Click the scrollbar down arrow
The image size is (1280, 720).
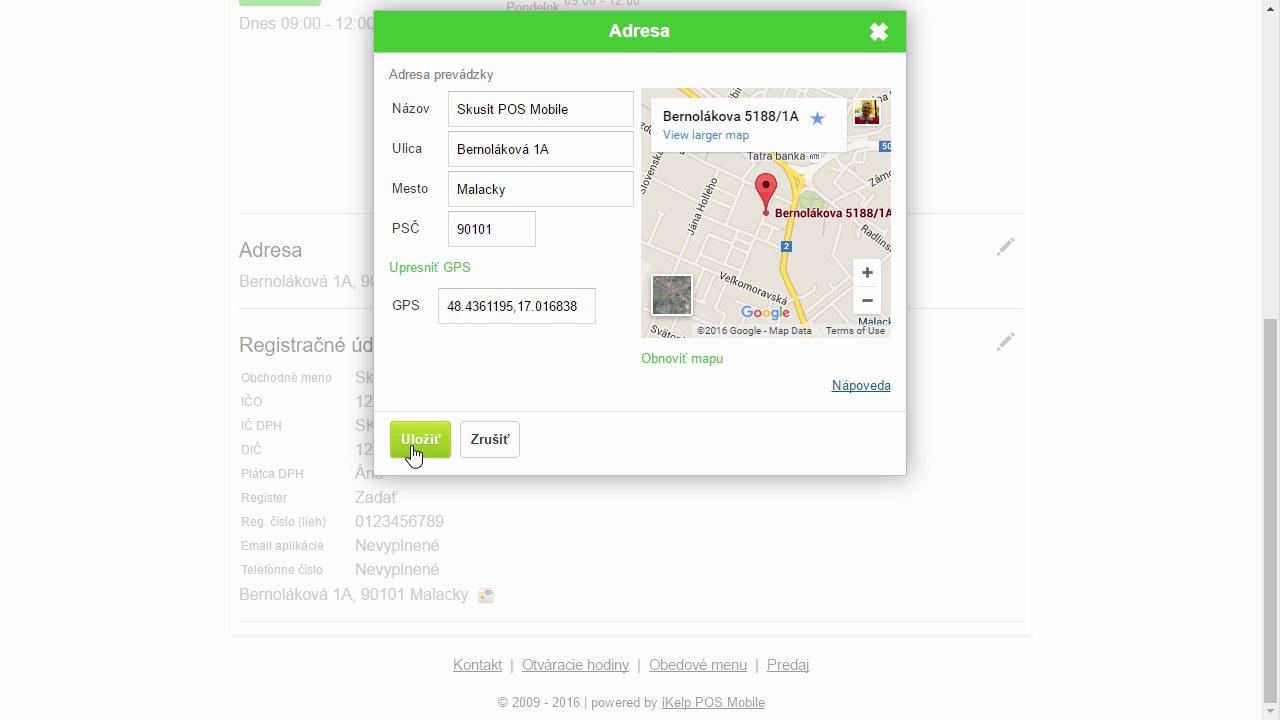[x=1270, y=711]
